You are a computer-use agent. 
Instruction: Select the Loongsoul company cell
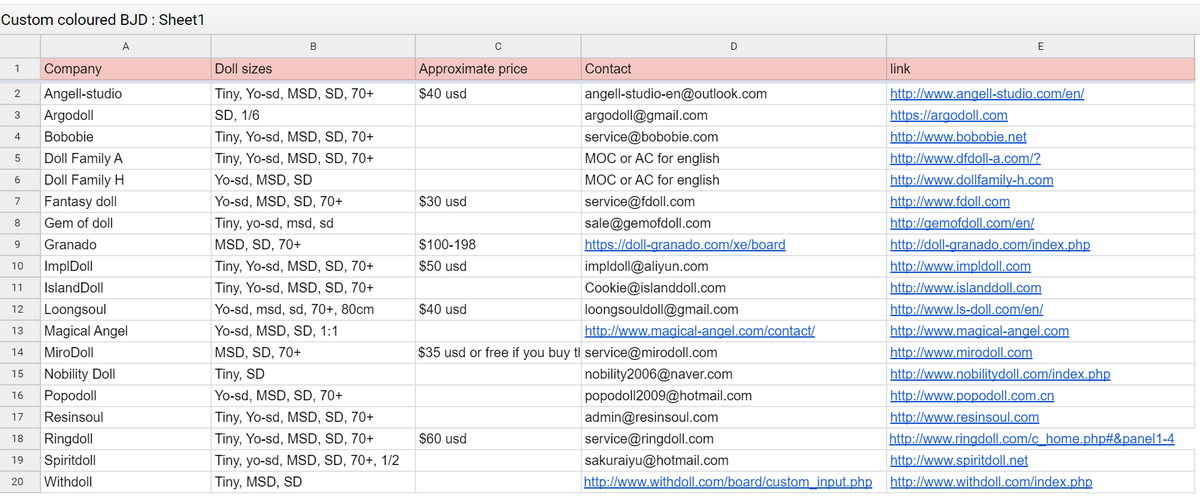tap(125, 309)
